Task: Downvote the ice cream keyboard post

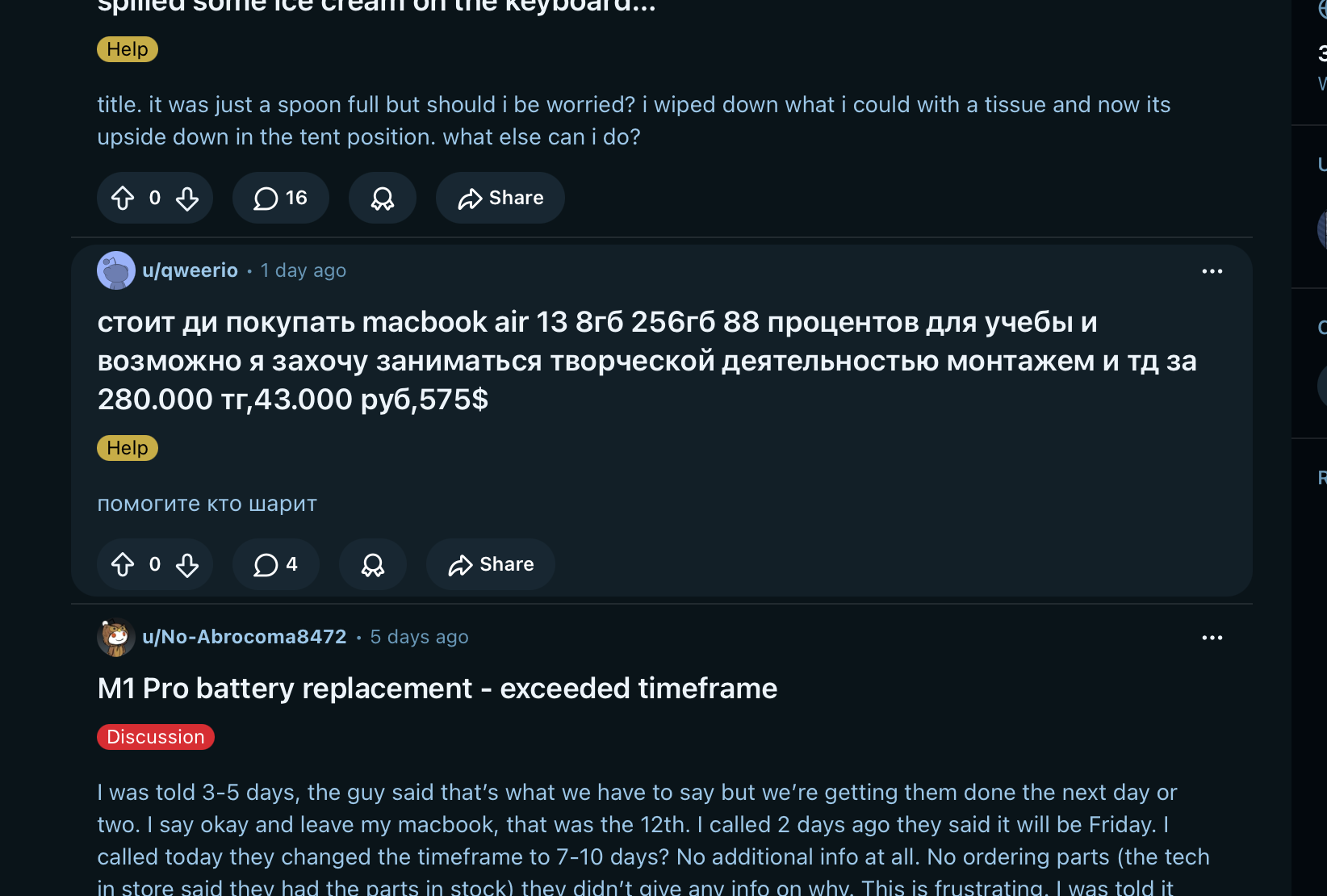Action: 187,198
